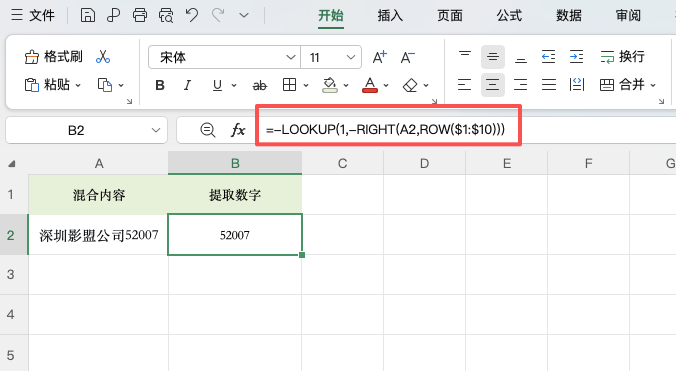
Task: Expand the 粘贴 dropdown arrow
Action: pyautogui.click(x=78, y=85)
